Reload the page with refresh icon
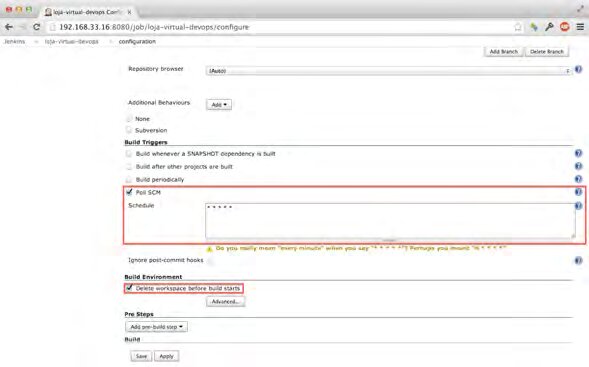Viewport: 589px width, 367px height. 36,27
